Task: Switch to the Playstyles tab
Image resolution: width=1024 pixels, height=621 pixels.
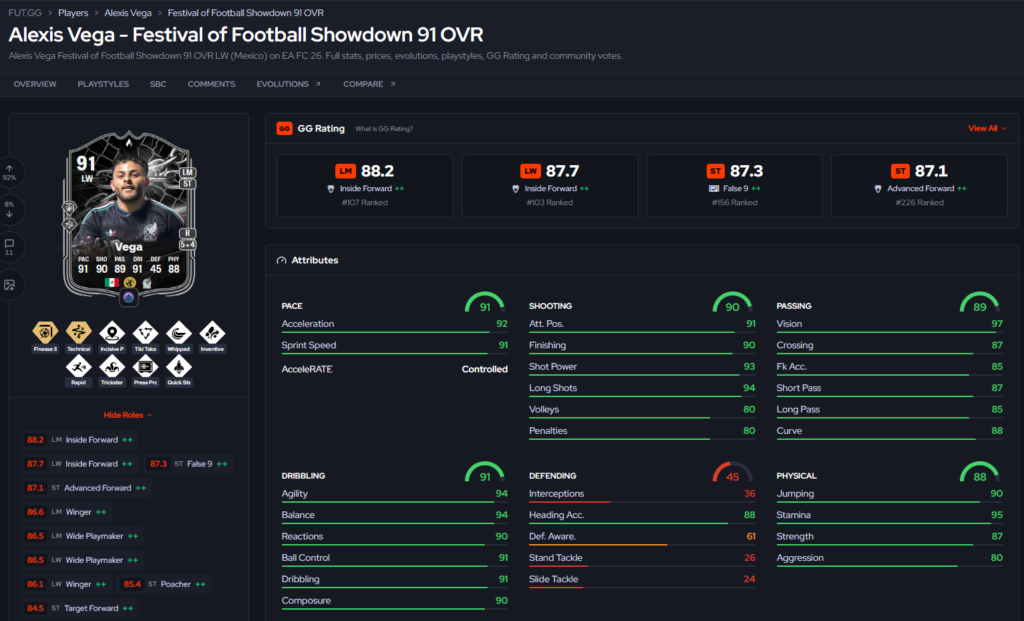Action: [103, 84]
